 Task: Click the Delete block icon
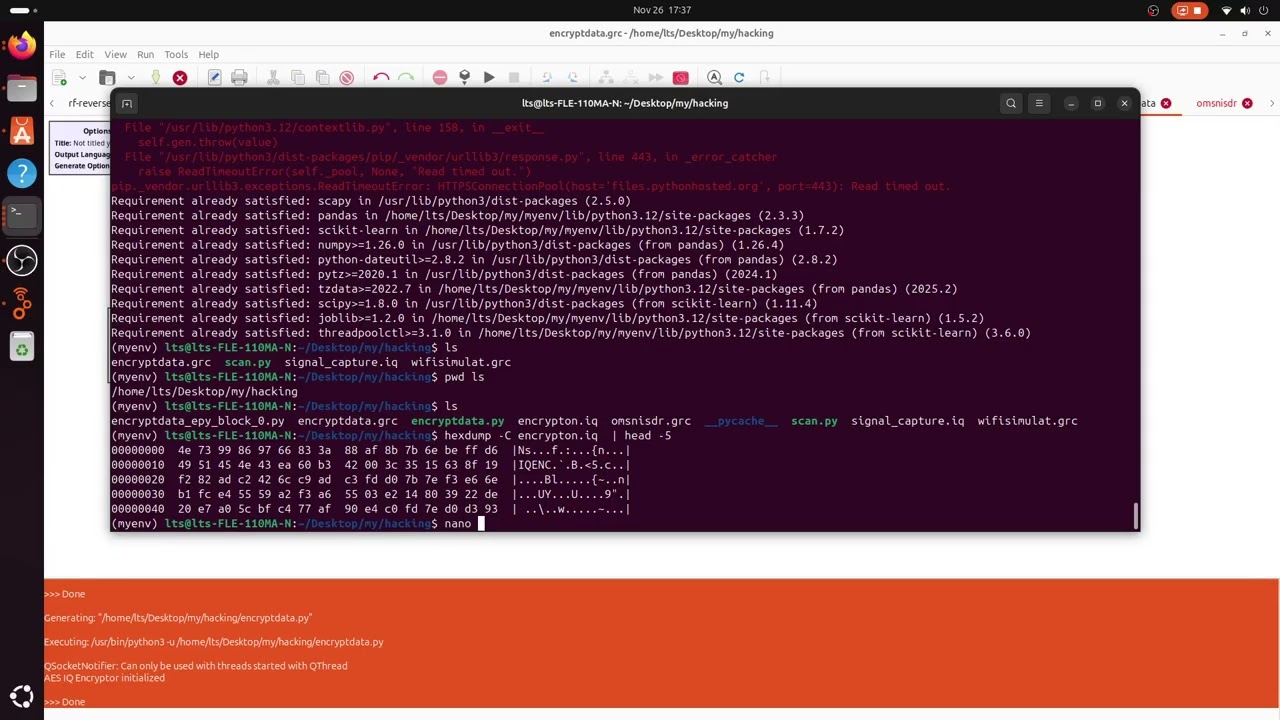click(346, 78)
